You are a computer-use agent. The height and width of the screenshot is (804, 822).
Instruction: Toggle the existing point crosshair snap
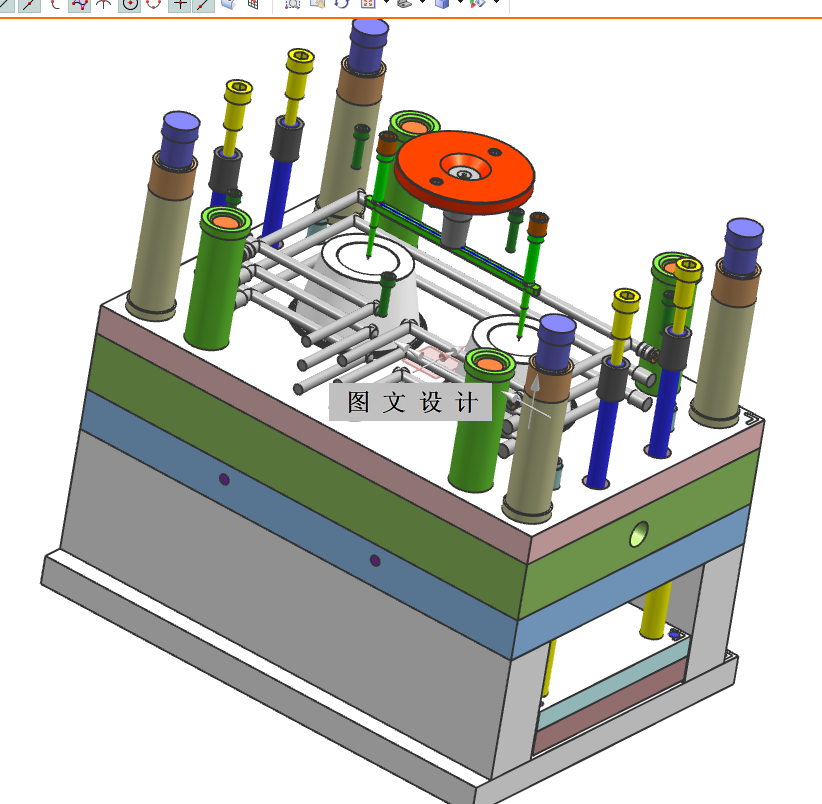[x=179, y=4]
